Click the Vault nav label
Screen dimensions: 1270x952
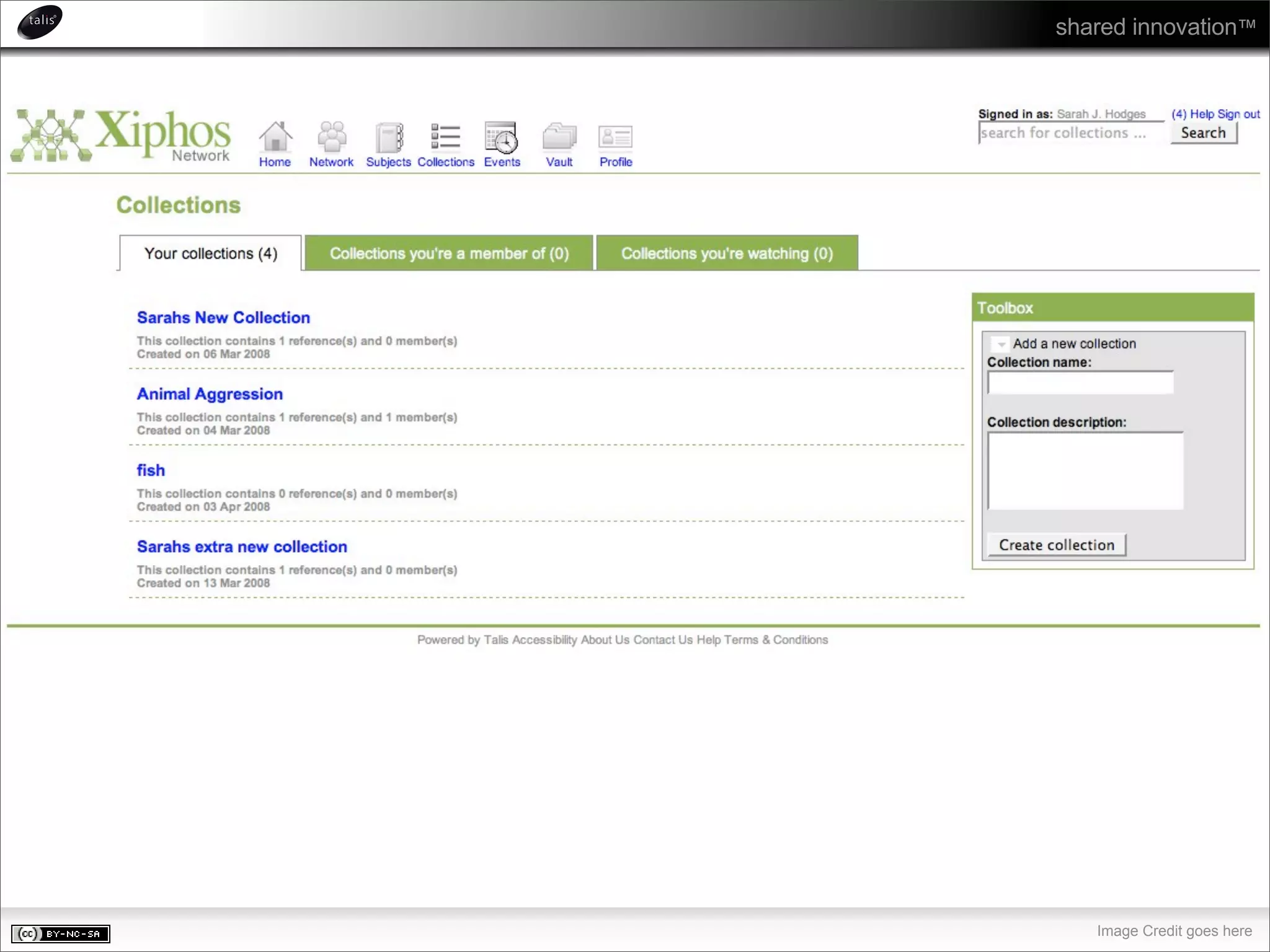click(x=559, y=162)
